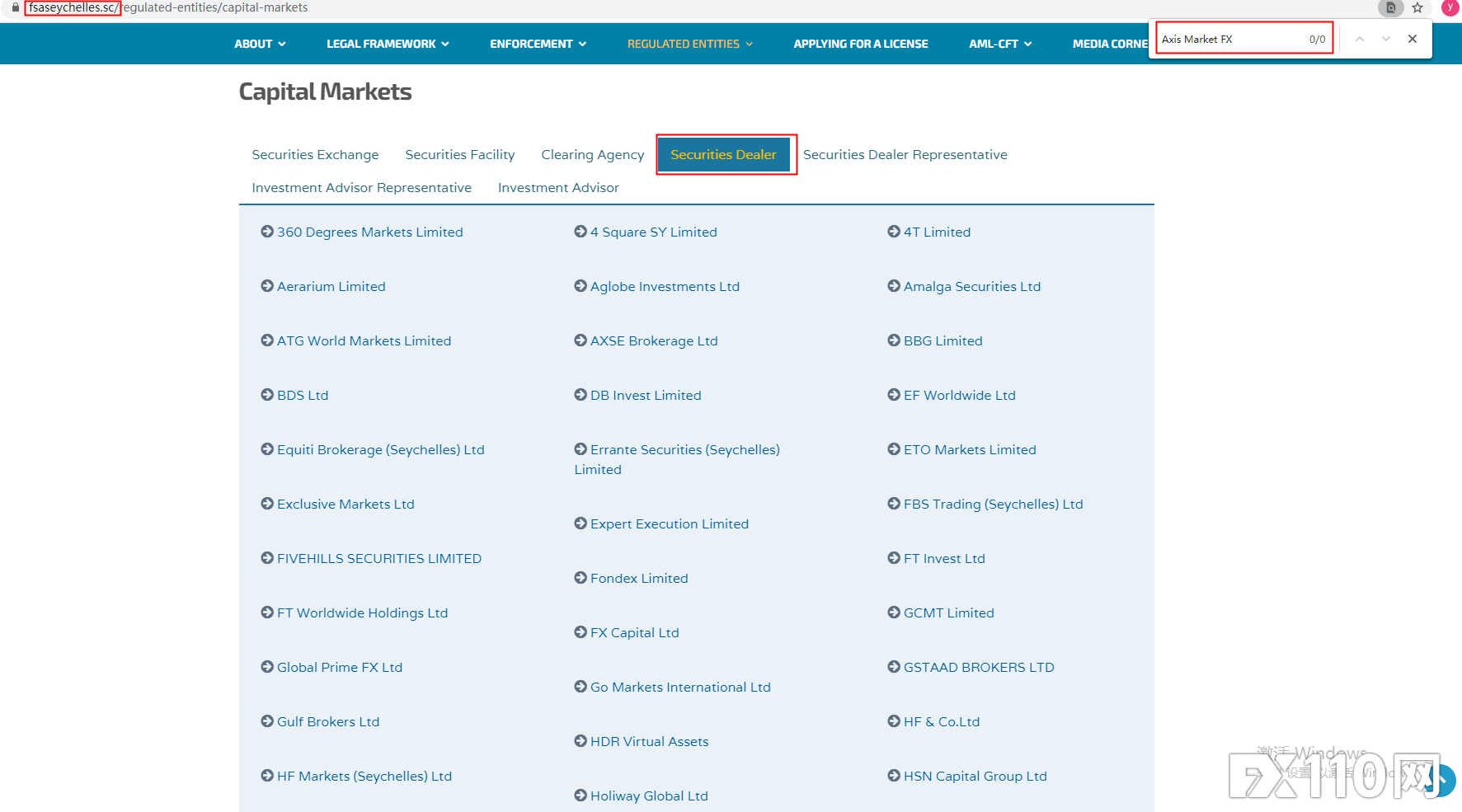The image size is (1462, 812).
Task: Select the Securities Dealer Representative tab
Action: (905, 155)
